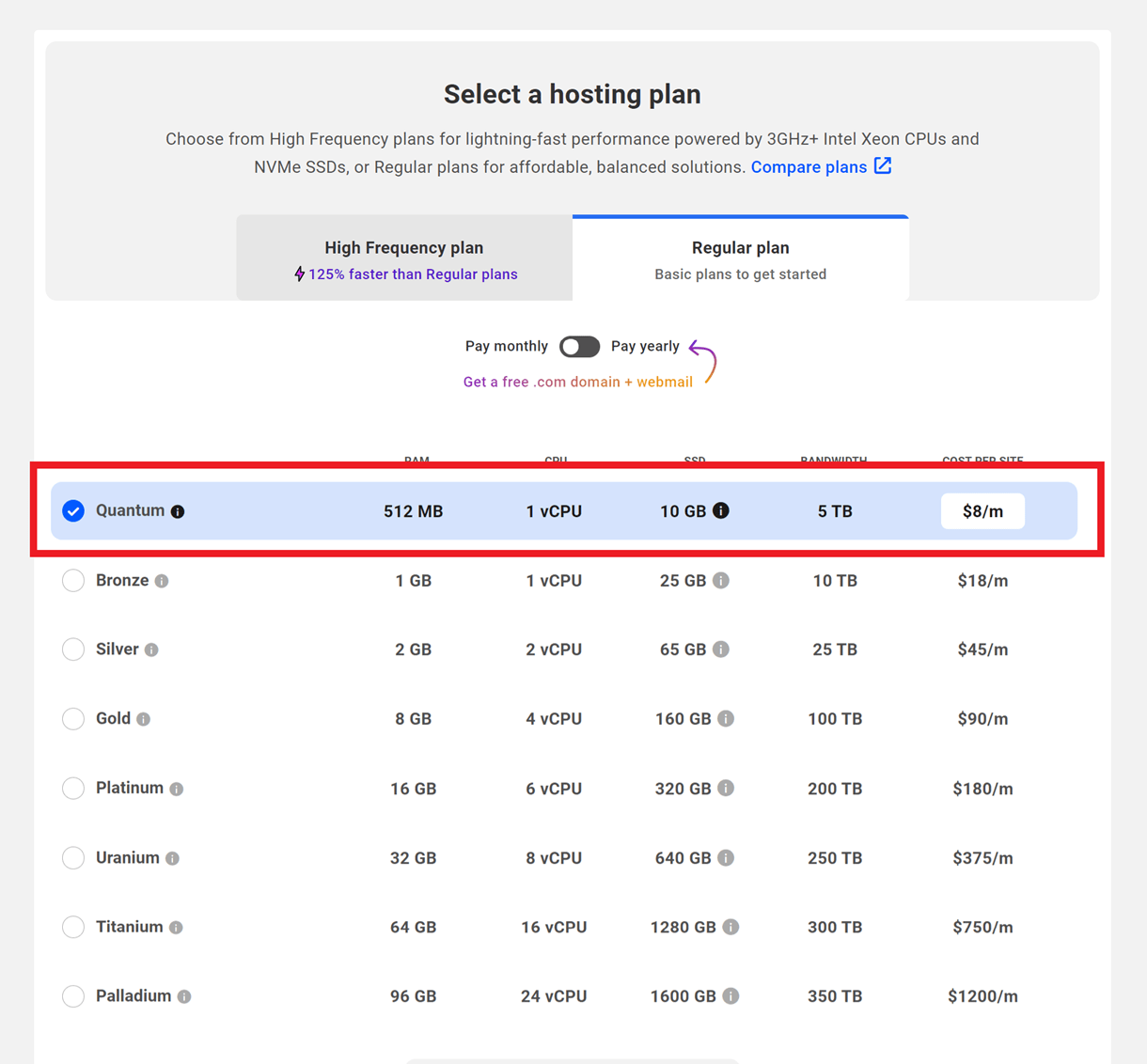Click the 96 GB RAM value
Screen dimensions: 1147x1064
[413, 996]
